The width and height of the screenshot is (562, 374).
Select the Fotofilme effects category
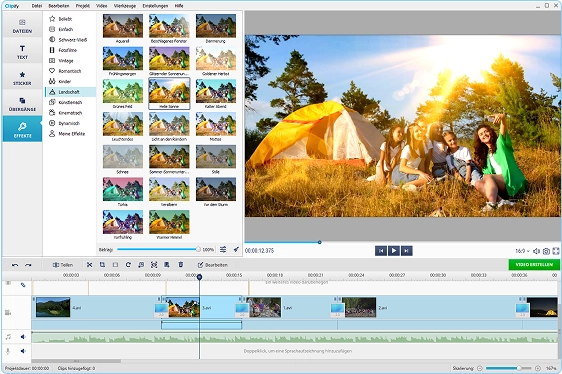pos(70,50)
